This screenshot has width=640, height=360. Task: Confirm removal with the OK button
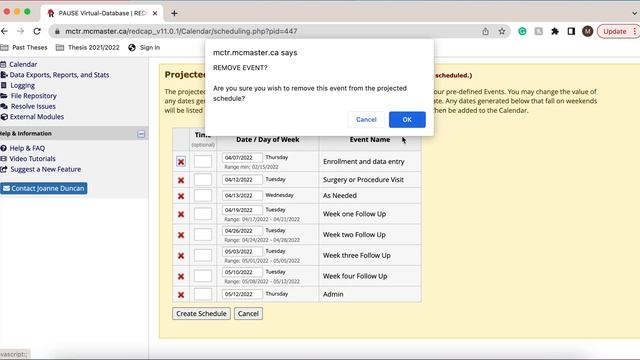(407, 120)
